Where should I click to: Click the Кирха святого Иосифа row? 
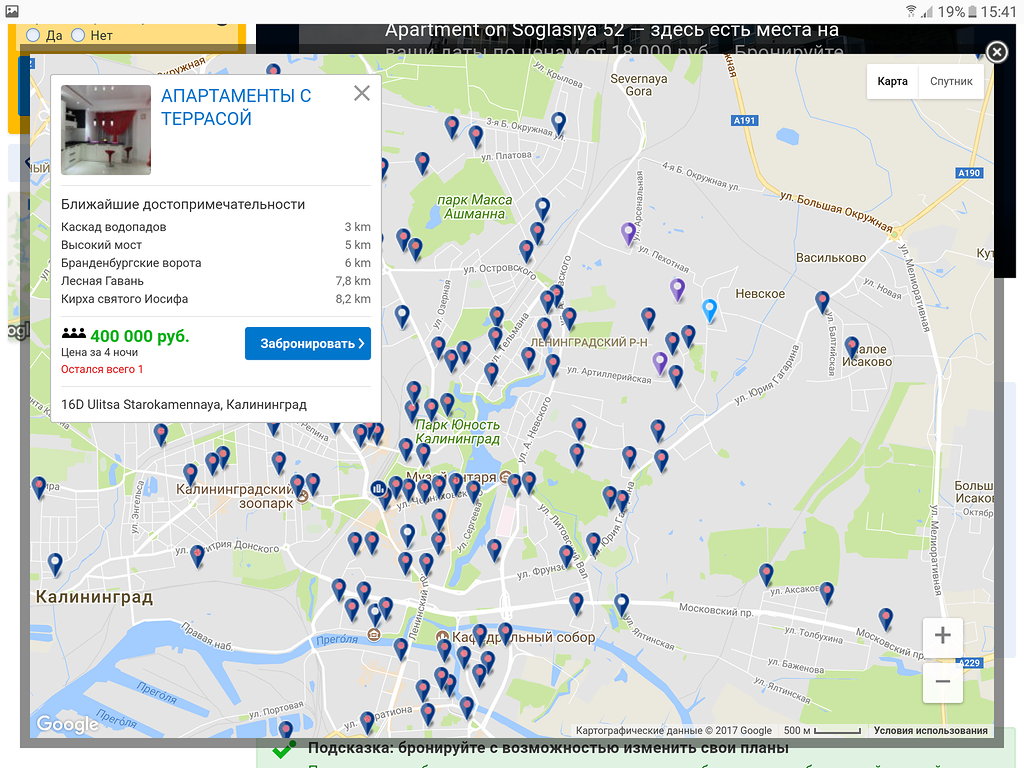pos(216,298)
